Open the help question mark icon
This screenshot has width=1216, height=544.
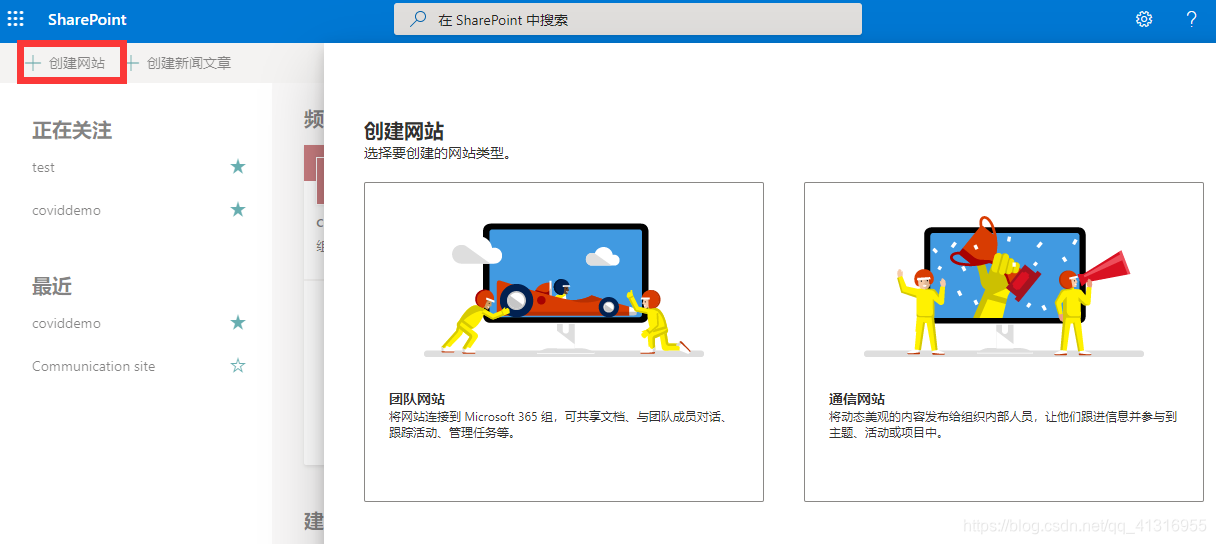(1192, 19)
